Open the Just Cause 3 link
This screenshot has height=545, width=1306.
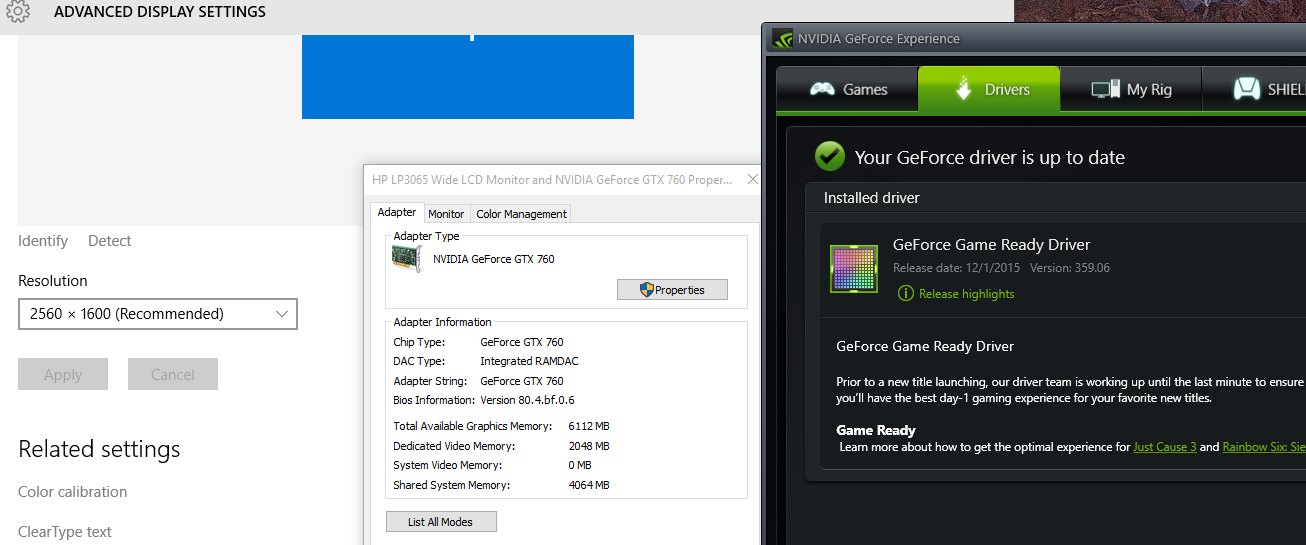(1165, 447)
